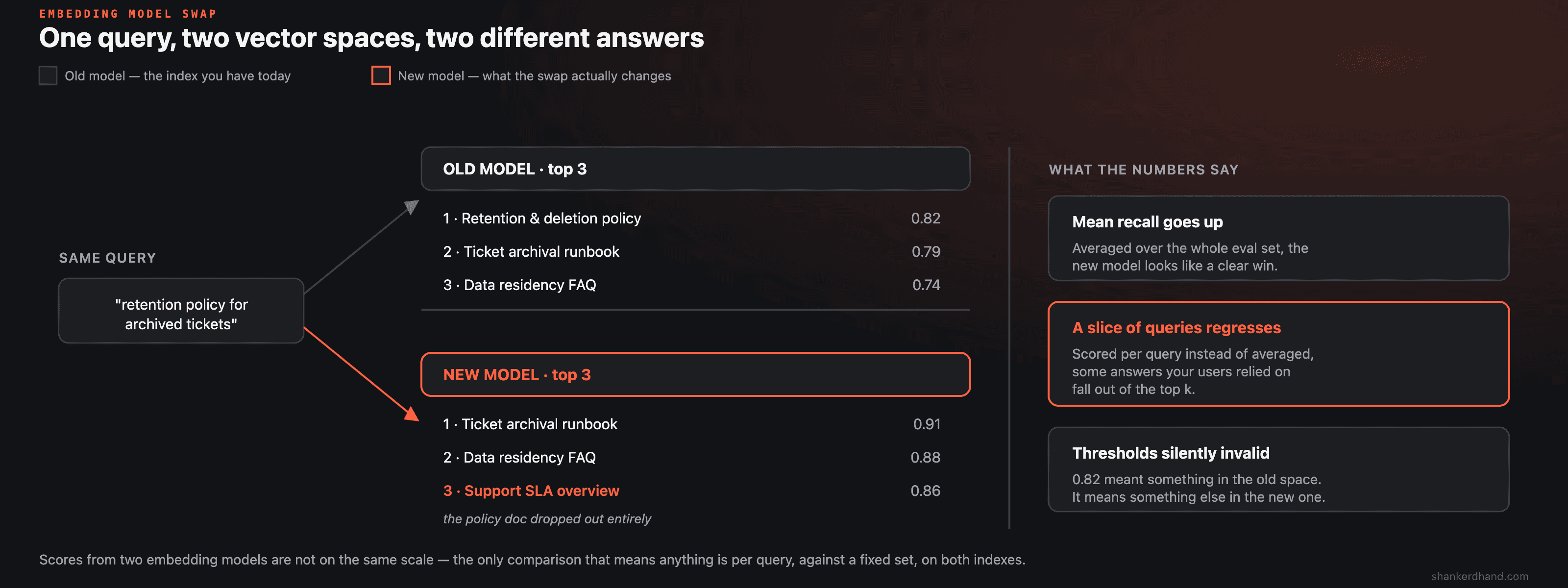The width and height of the screenshot is (1568, 588).
Task: Select the OLD MODEL top 3 header
Action: [695, 169]
